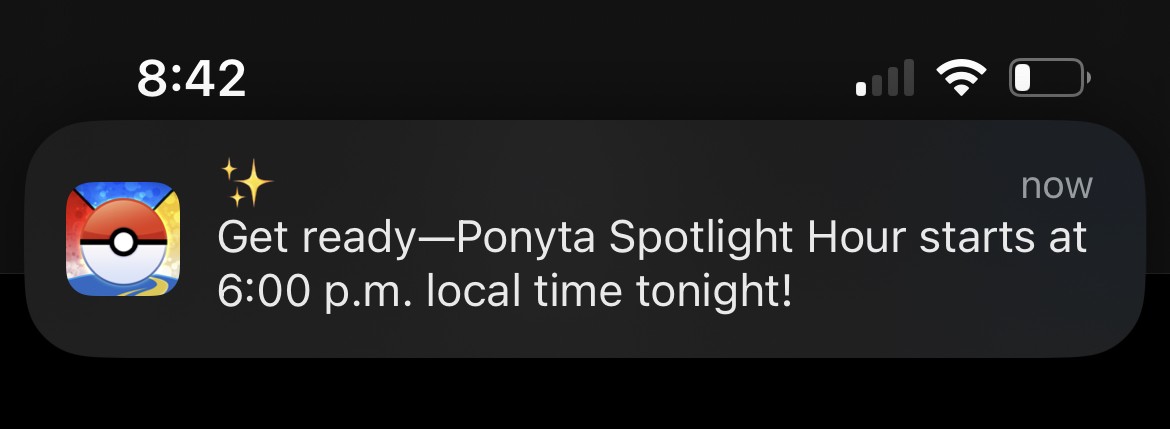Open the Ponyta Spotlight Hour notification message
1170x429 pixels.
(650, 265)
